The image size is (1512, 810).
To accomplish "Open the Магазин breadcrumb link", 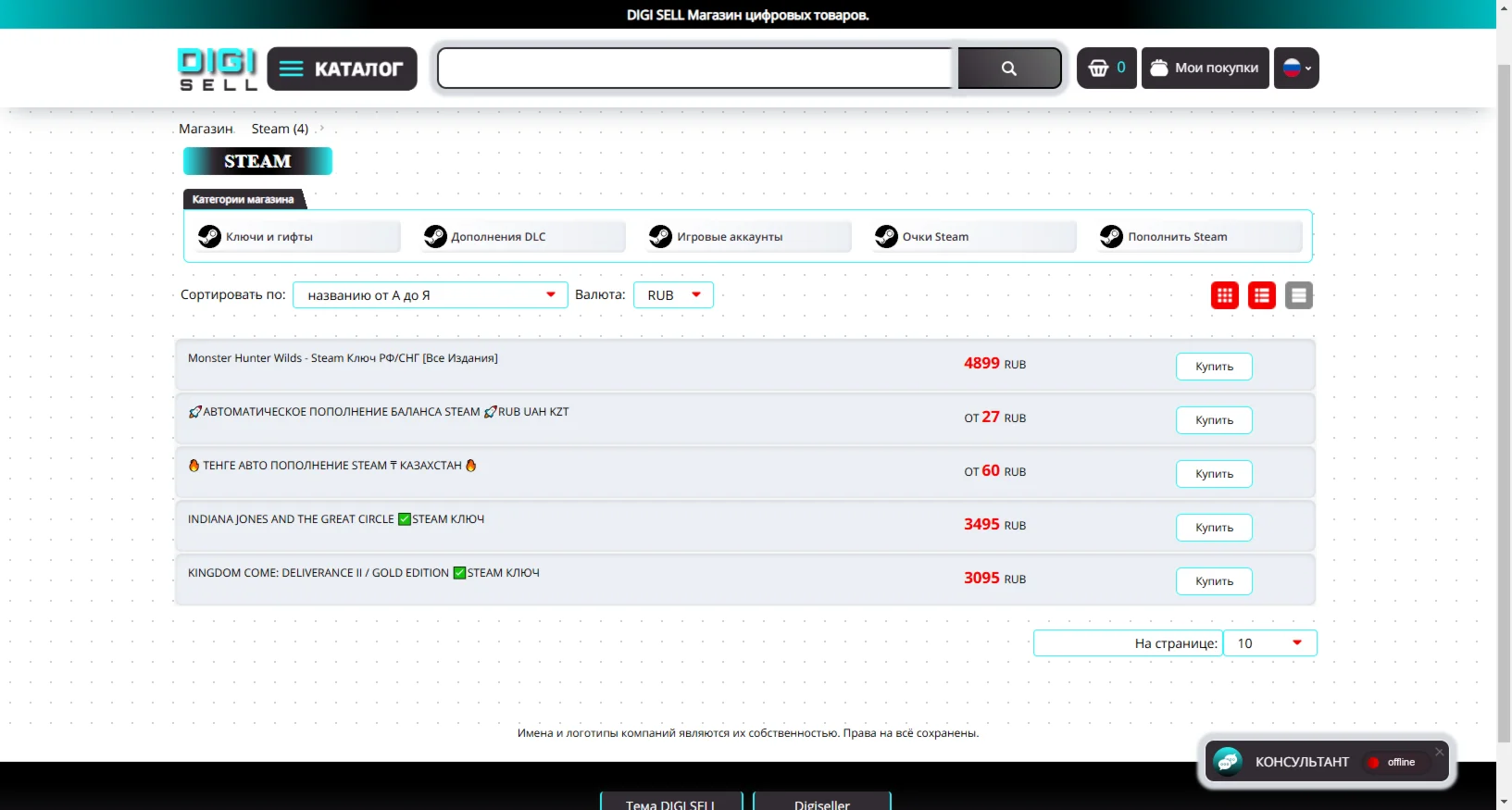I will (x=206, y=129).
